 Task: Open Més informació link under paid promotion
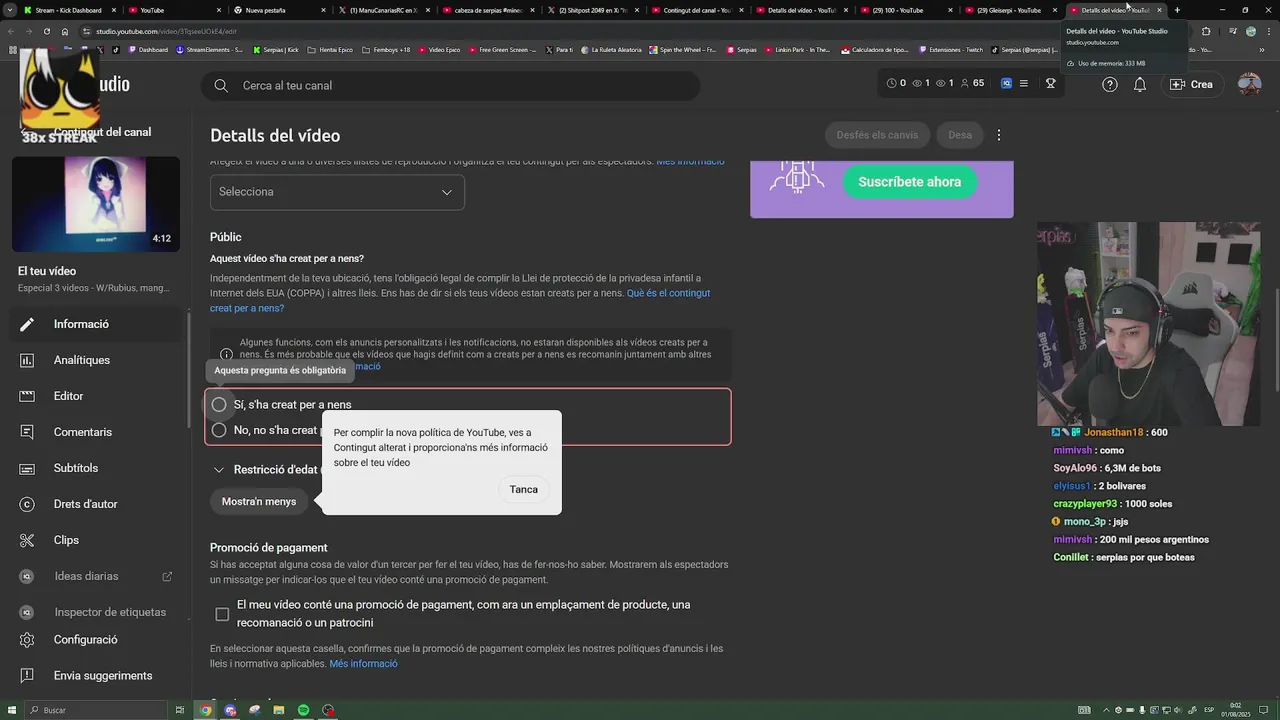pyautogui.click(x=363, y=664)
